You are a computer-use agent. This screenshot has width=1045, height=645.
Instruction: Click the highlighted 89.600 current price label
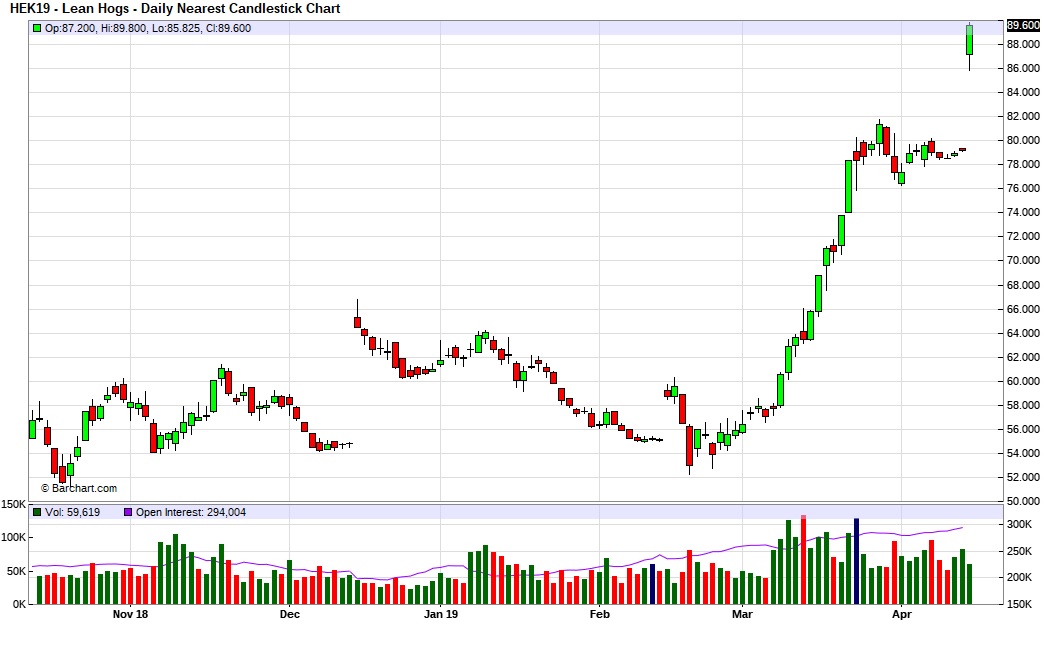coord(1023,25)
